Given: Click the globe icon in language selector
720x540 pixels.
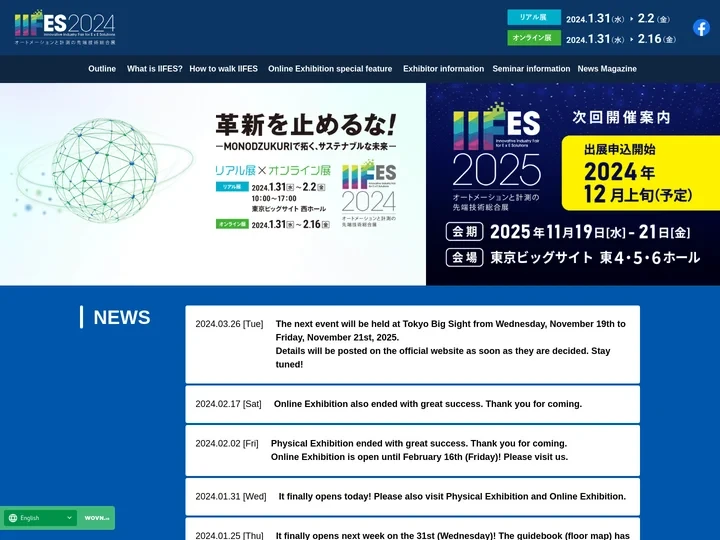Looking at the screenshot, I should pos(13,518).
